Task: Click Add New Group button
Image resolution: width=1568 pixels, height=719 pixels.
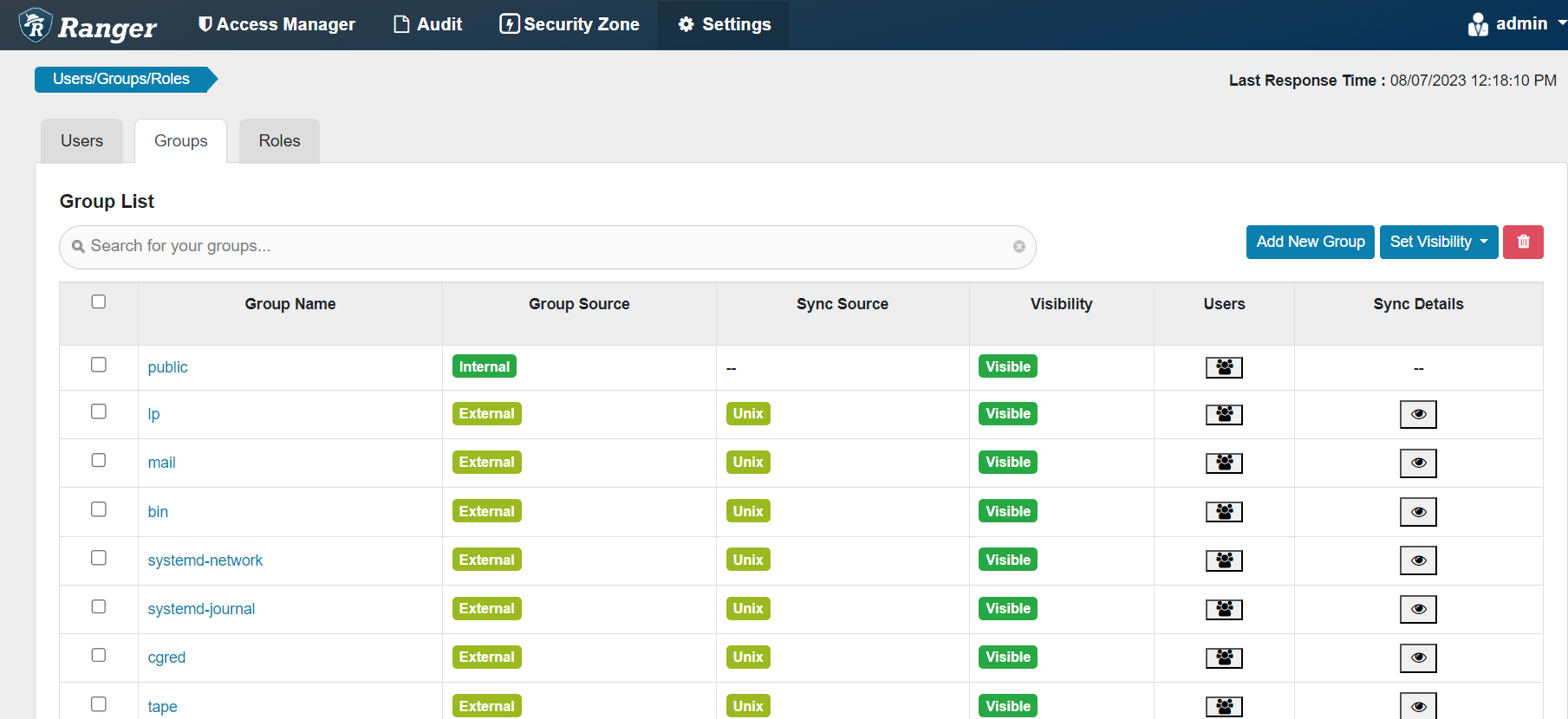Action: [1311, 242]
